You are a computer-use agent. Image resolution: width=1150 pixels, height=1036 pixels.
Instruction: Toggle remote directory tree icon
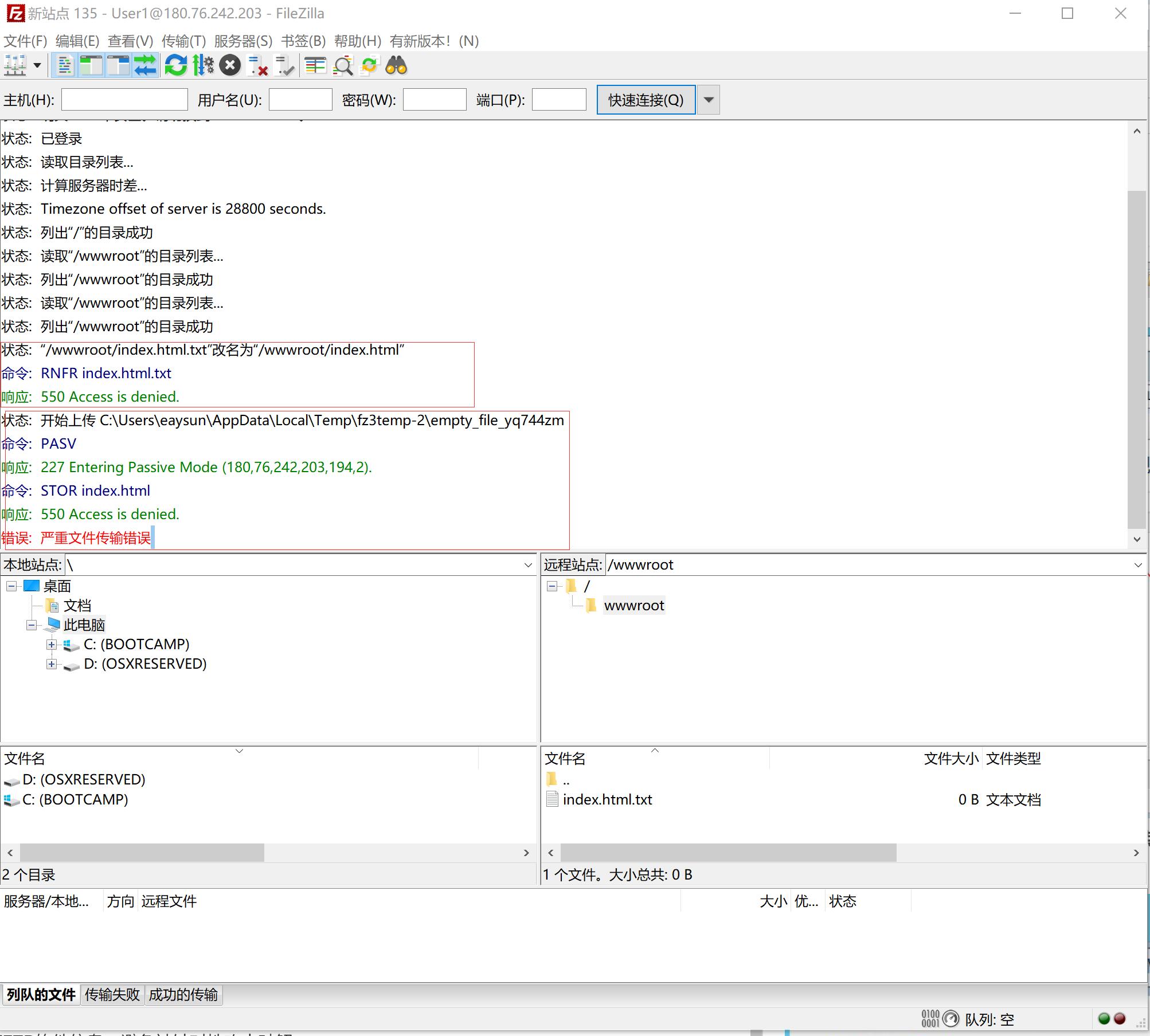tap(118, 66)
